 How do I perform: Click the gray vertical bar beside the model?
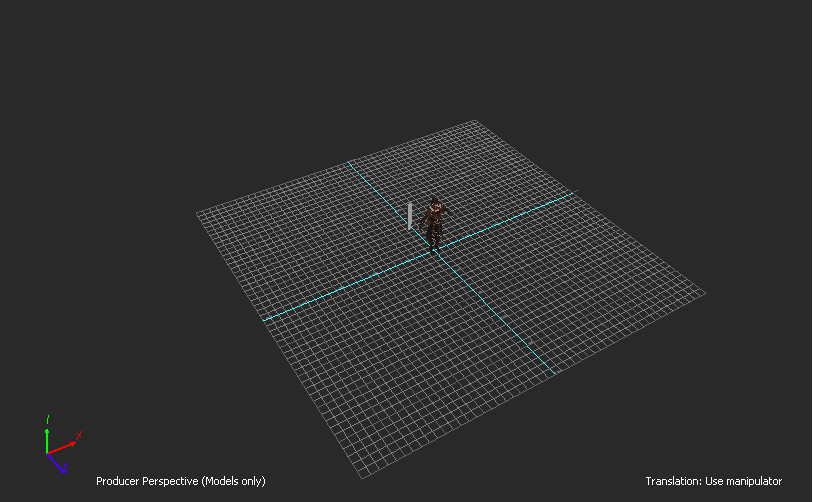410,216
